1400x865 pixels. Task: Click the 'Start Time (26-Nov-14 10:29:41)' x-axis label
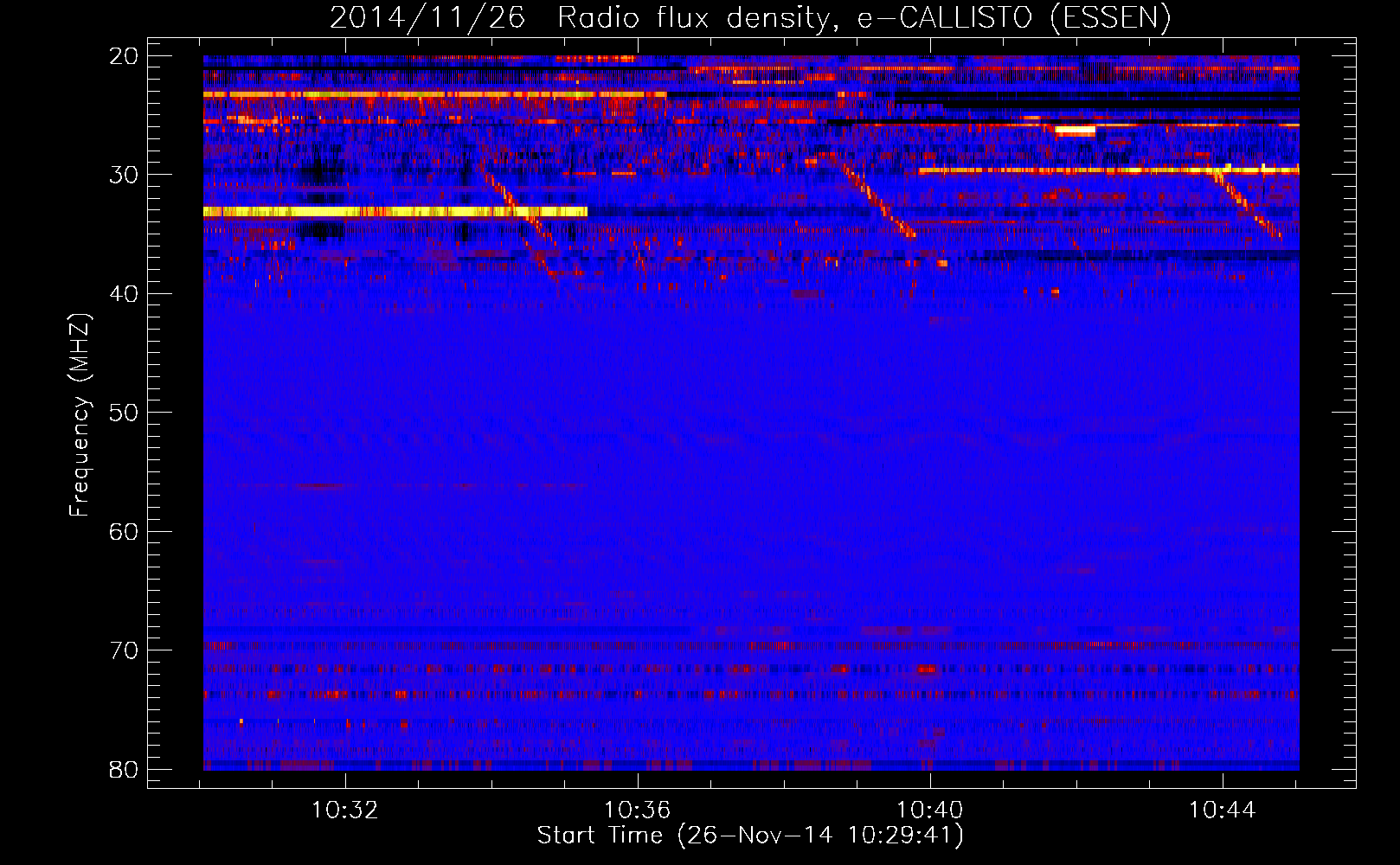[750, 836]
